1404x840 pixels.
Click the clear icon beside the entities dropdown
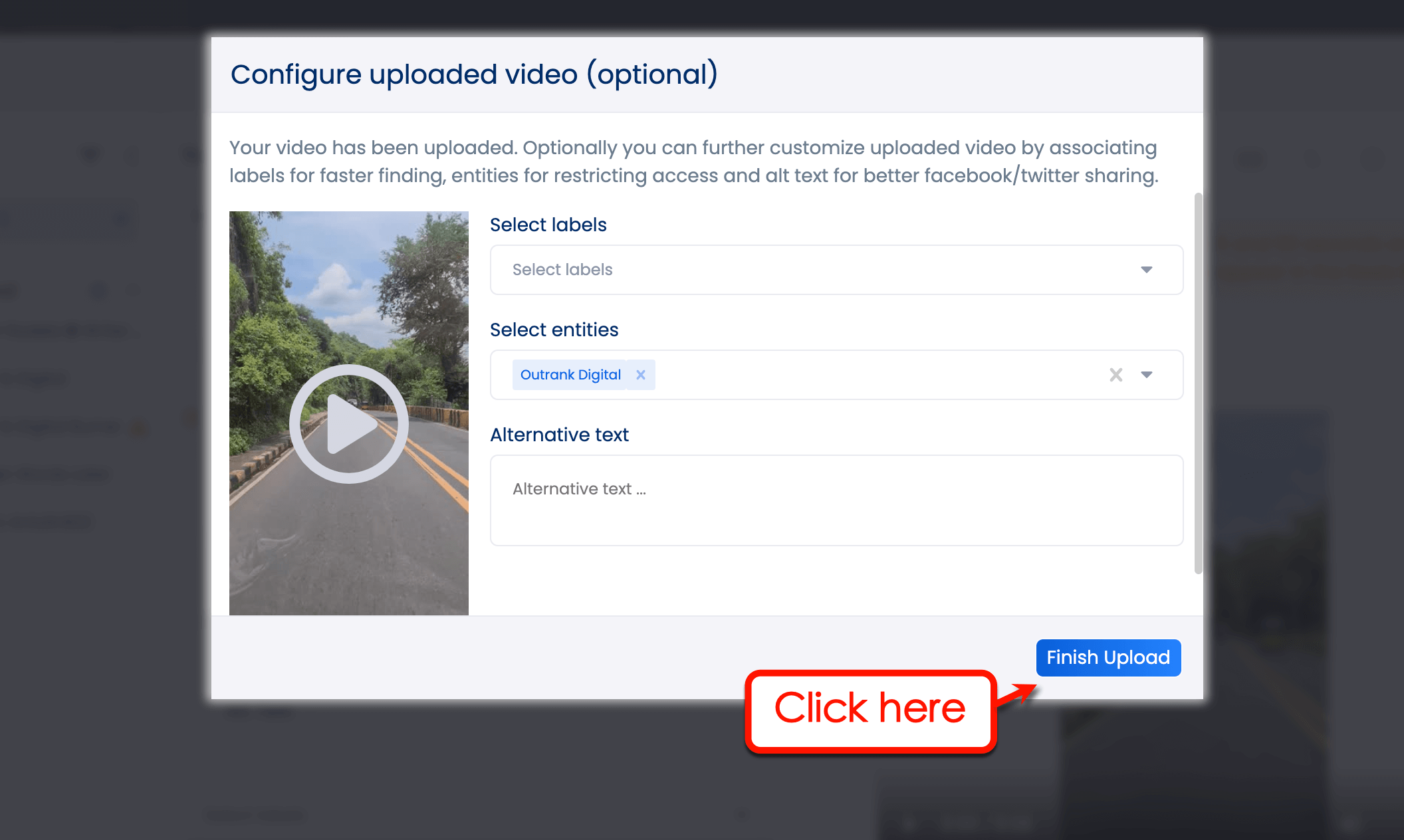[1115, 374]
